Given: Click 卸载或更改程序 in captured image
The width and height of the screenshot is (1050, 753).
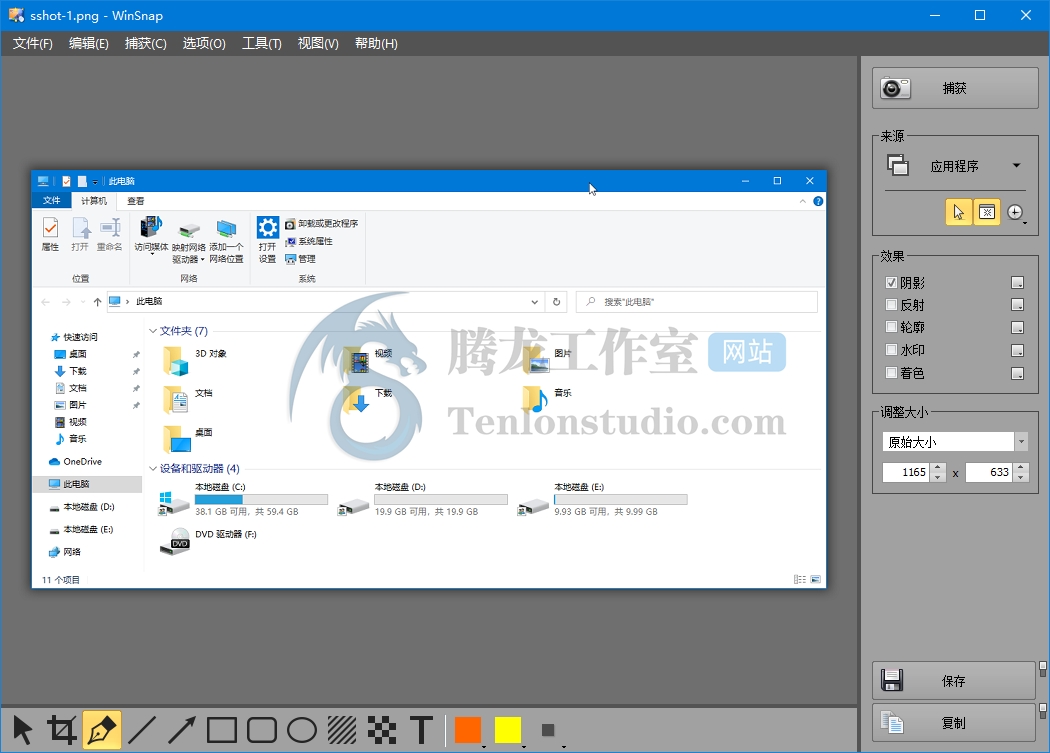Looking at the screenshot, I should [321, 223].
